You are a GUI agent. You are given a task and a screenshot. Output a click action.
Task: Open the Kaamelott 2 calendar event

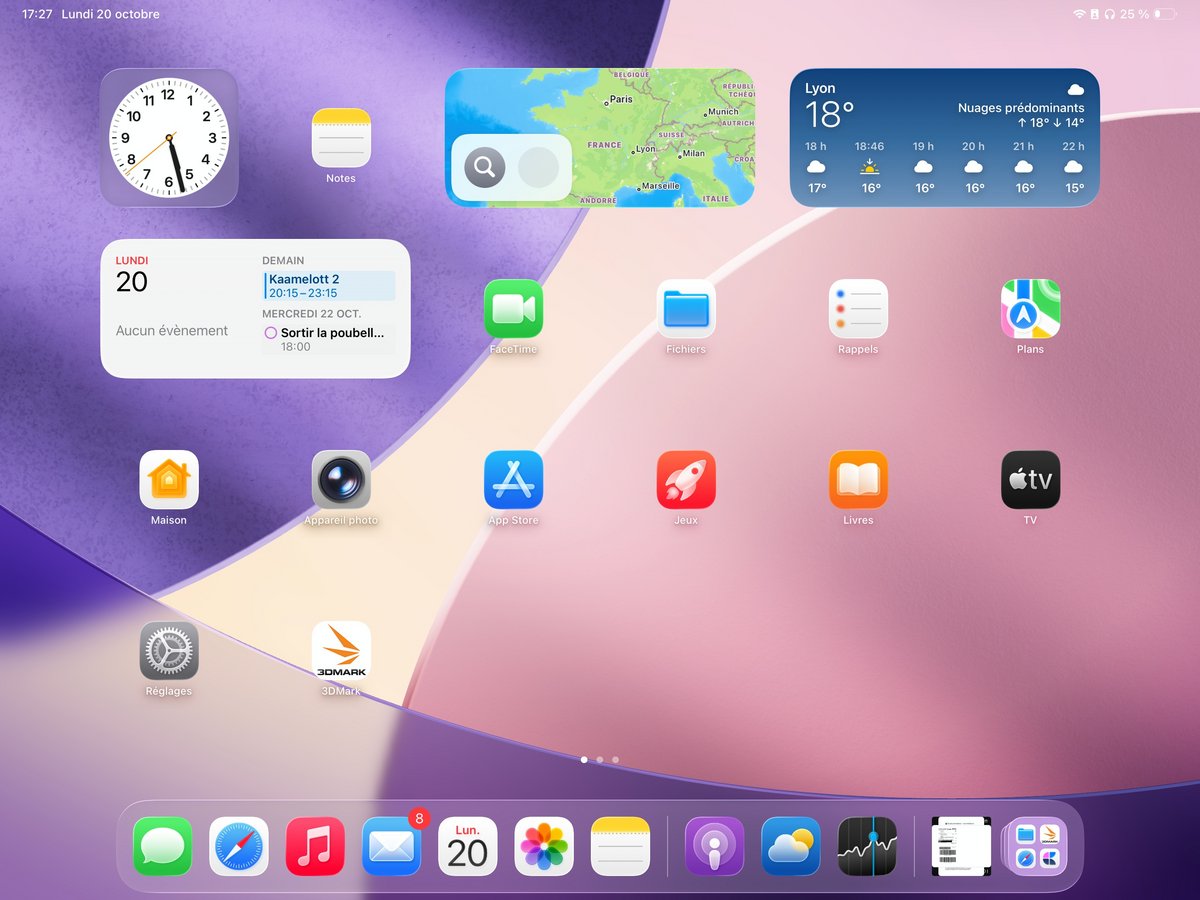pos(329,286)
